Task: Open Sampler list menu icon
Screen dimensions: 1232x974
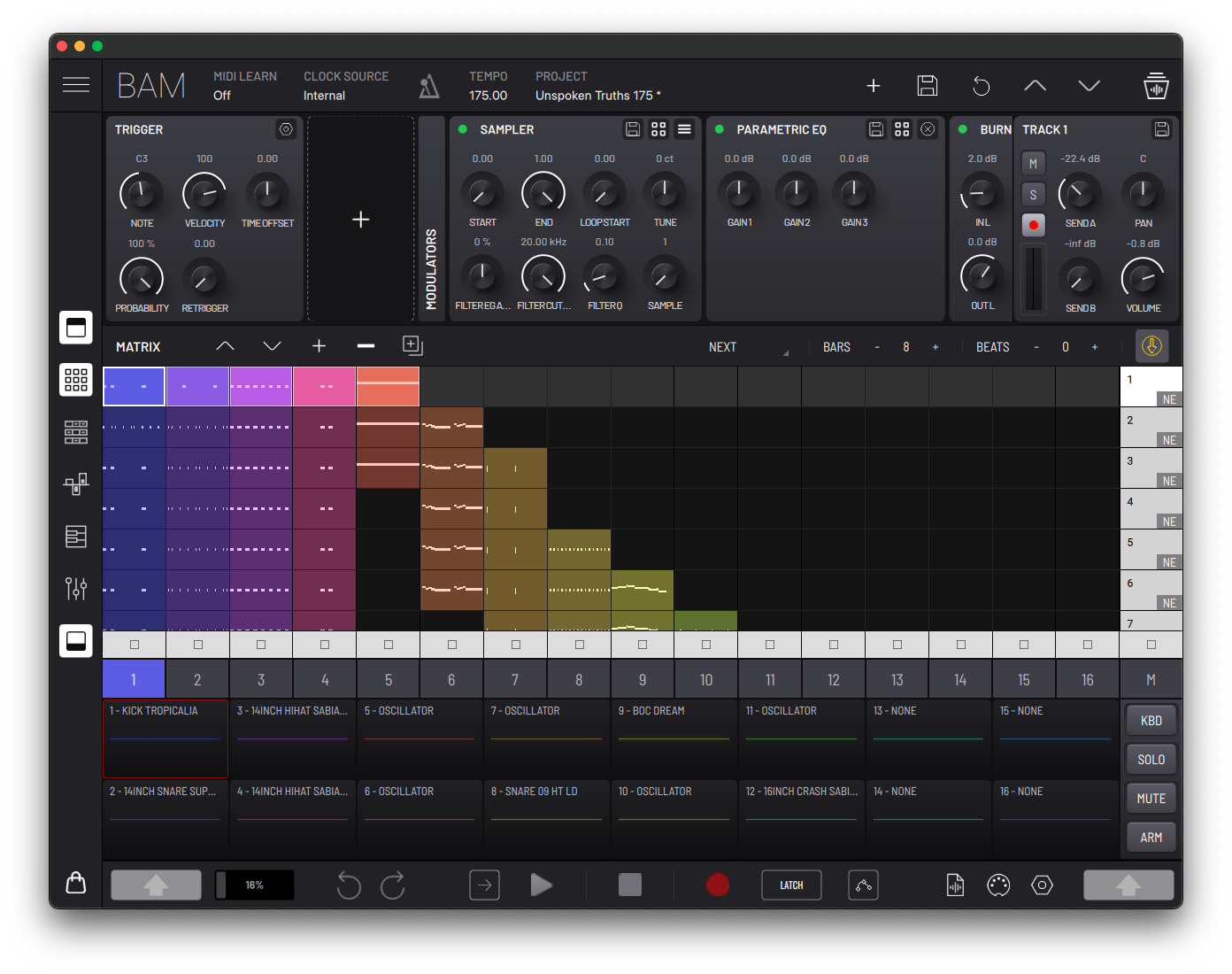Action: click(x=684, y=129)
